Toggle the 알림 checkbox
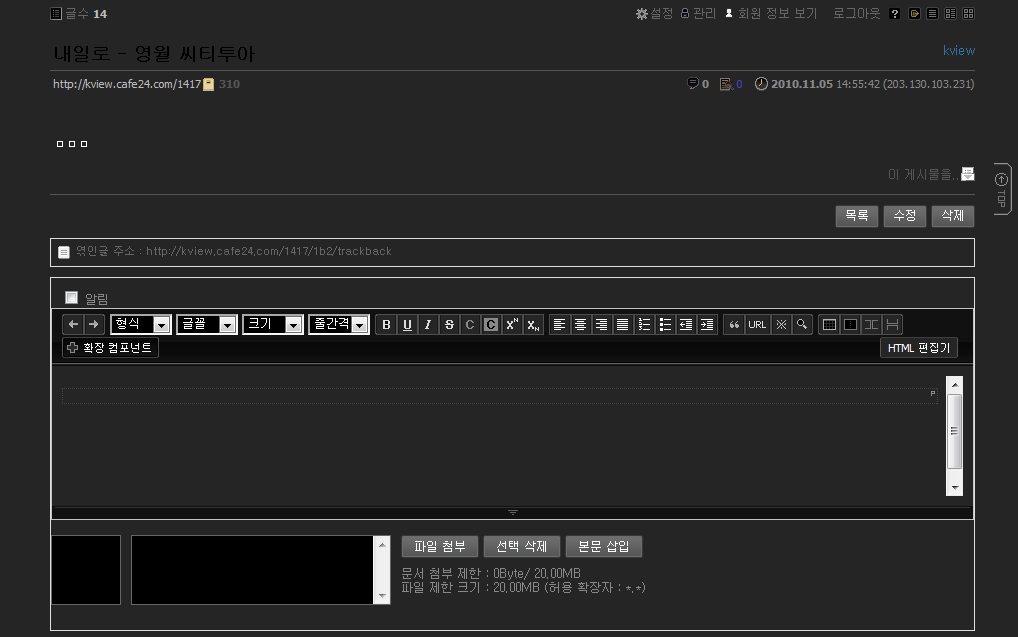 tap(71, 297)
